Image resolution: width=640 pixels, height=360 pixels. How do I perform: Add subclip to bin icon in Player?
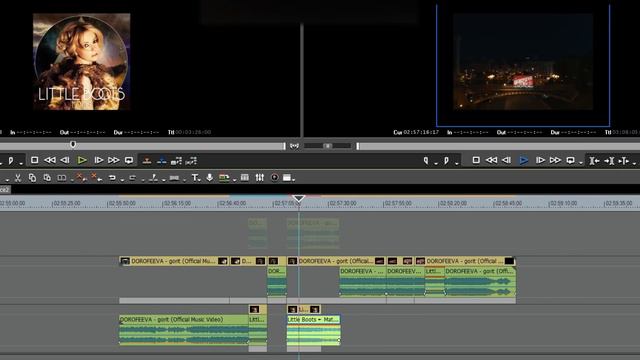[191, 161]
